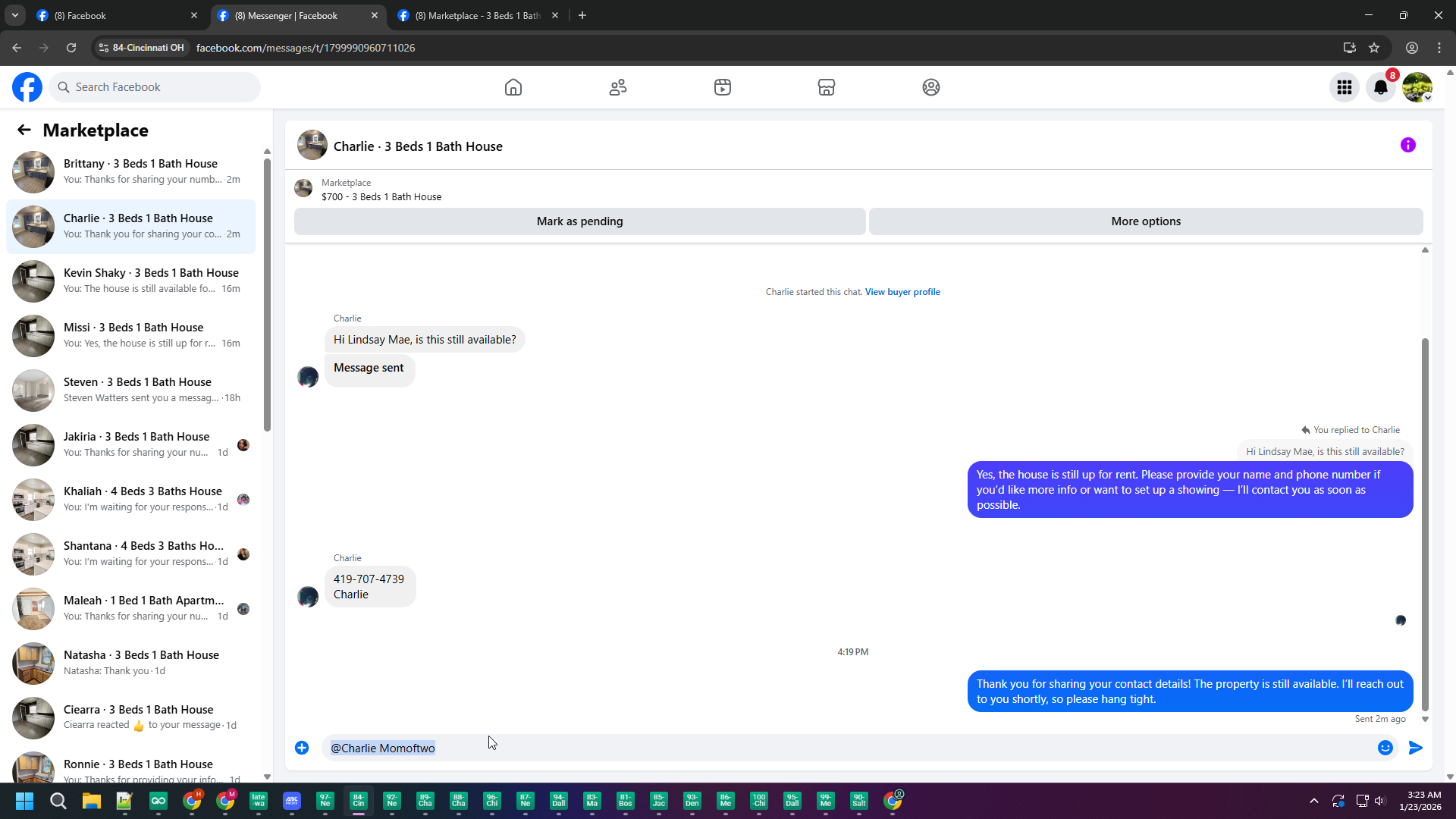
Task: Open File Explorer from taskbar
Action: [91, 801]
